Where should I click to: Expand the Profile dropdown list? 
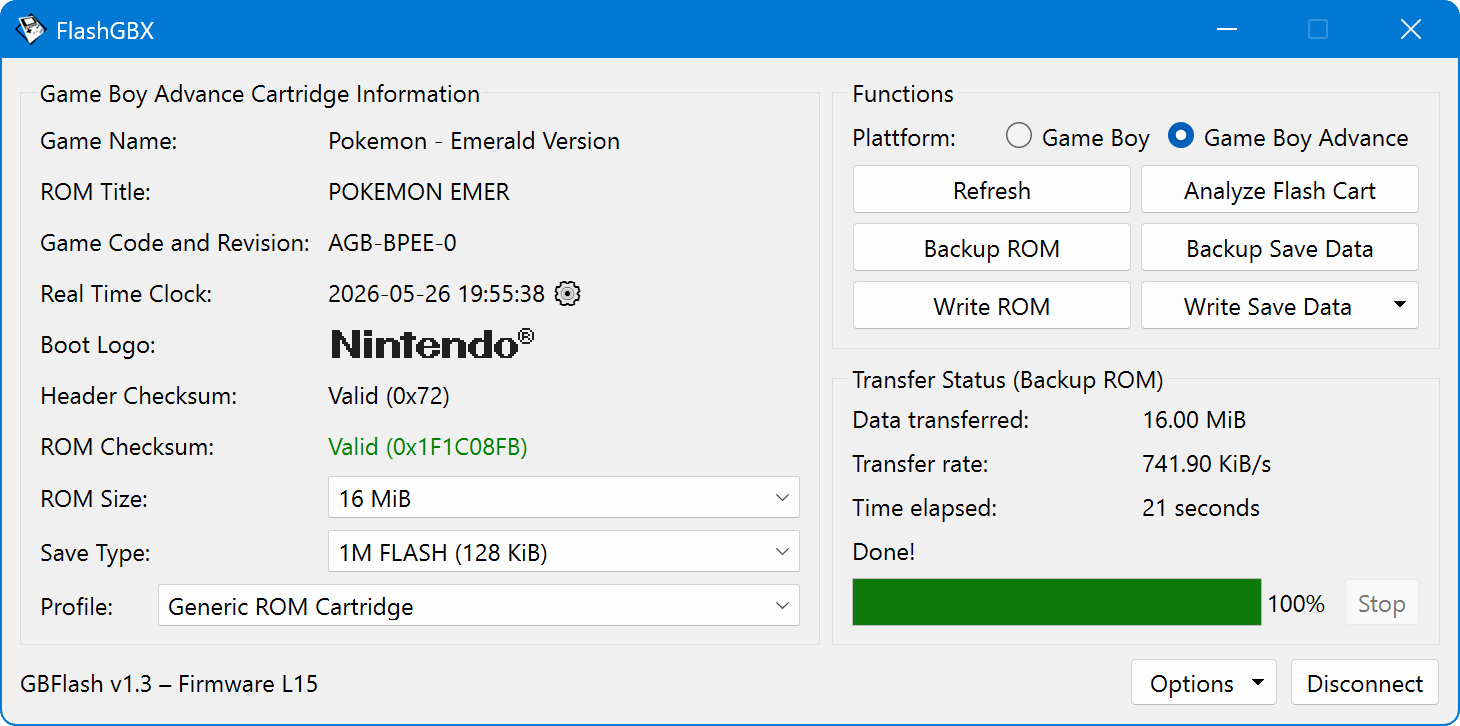pos(479,606)
